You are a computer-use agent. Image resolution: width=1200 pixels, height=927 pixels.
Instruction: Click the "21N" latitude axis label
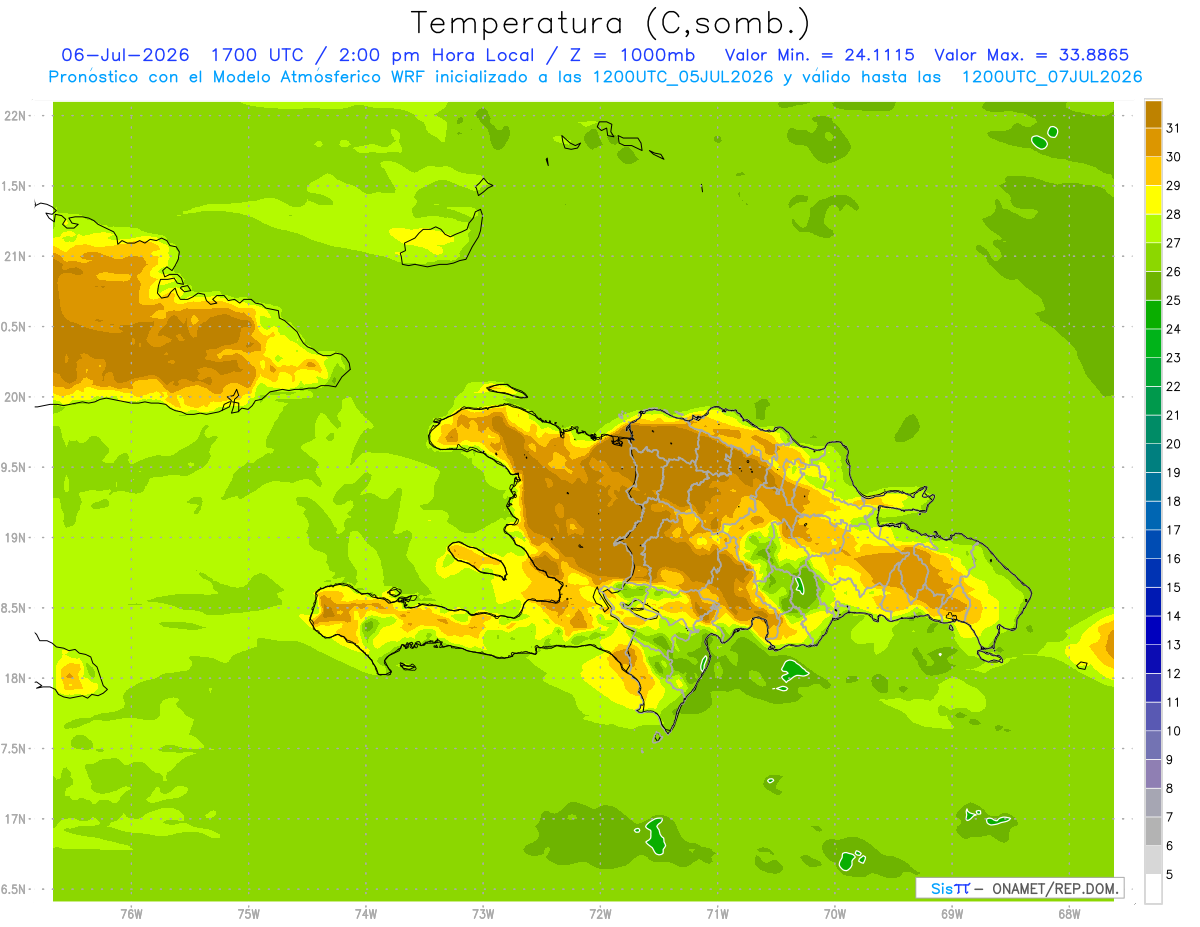(16, 257)
